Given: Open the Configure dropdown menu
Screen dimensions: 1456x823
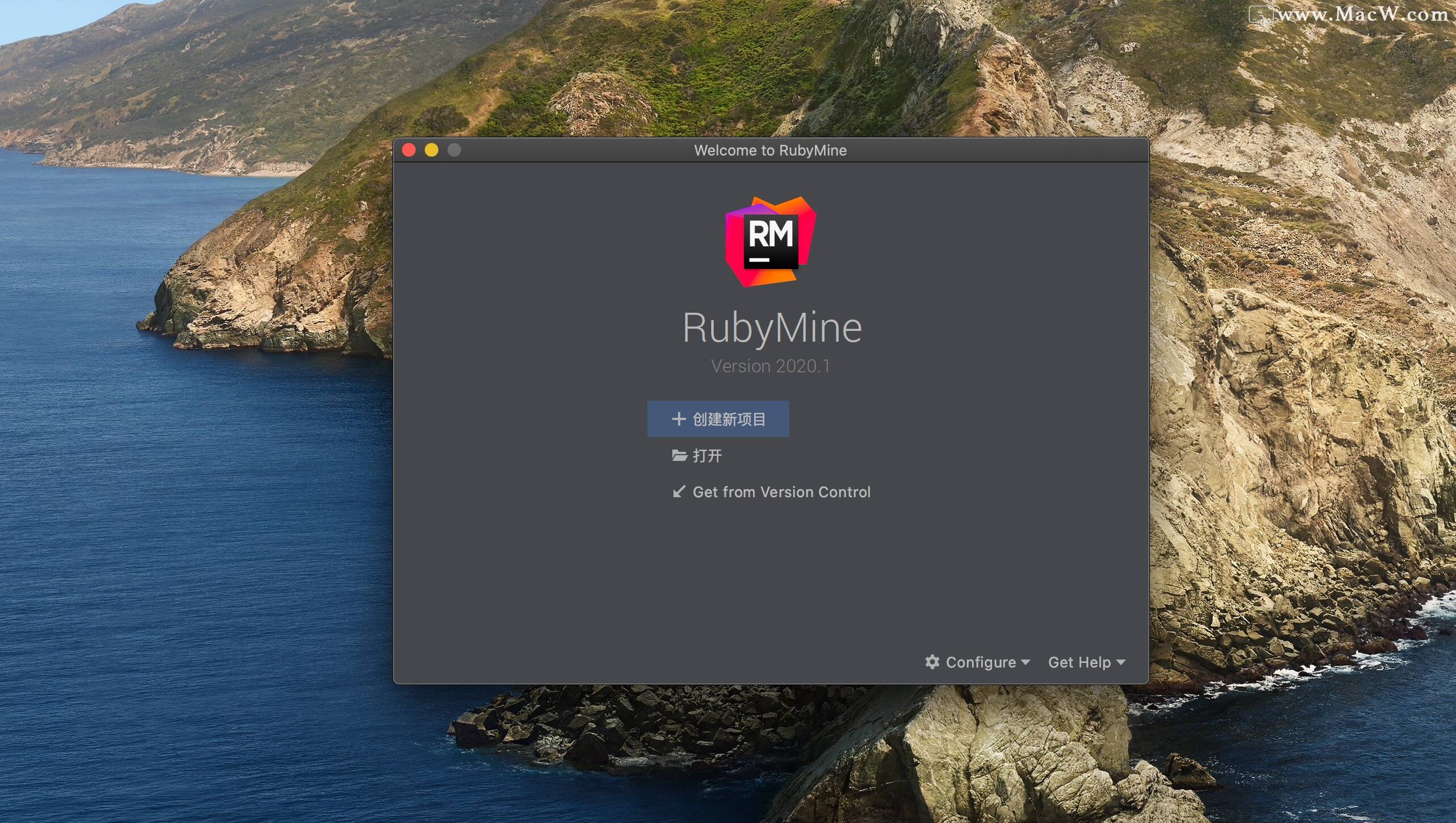Looking at the screenshot, I should (977, 662).
